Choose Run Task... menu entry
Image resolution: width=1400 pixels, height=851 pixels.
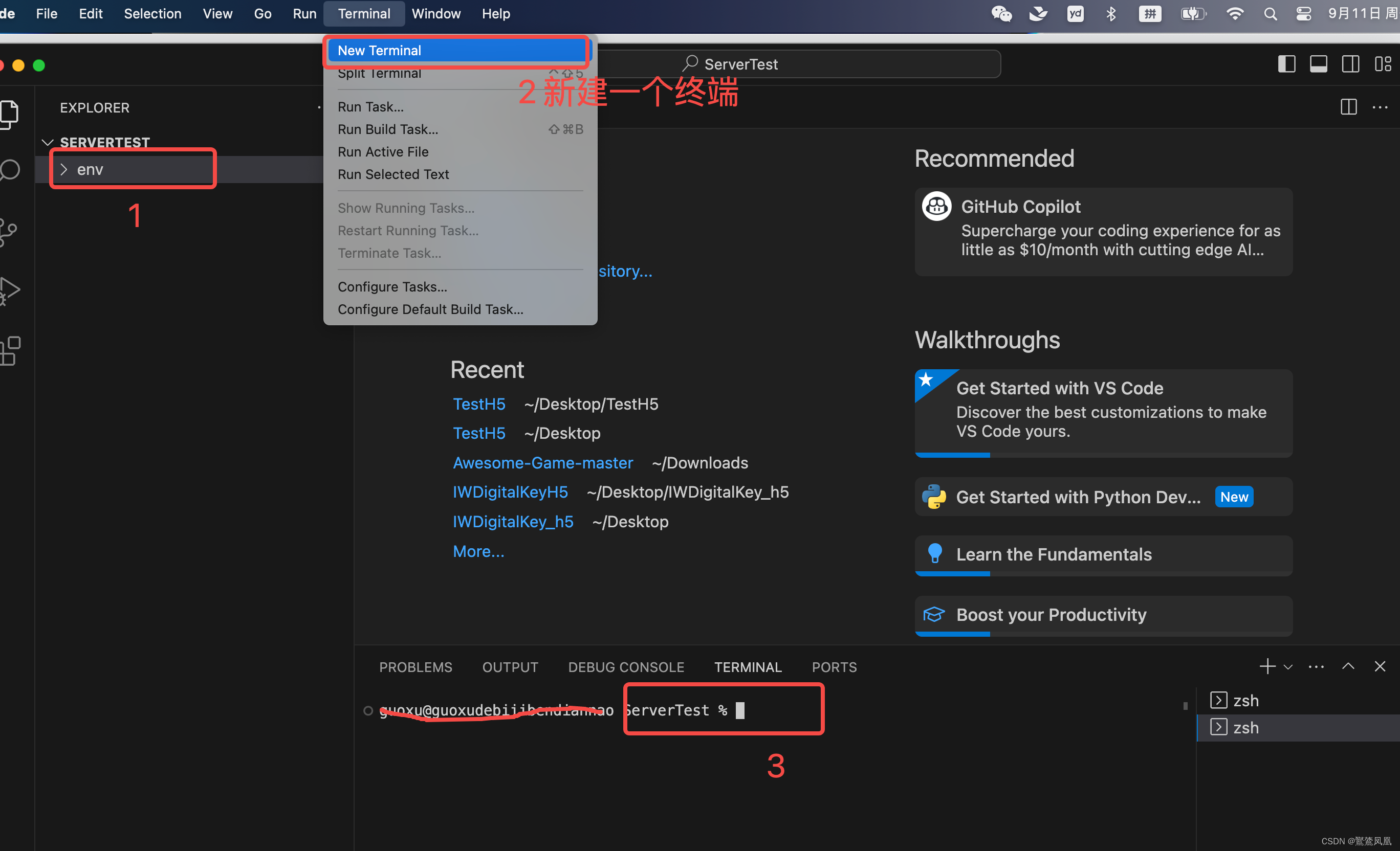tap(460, 107)
